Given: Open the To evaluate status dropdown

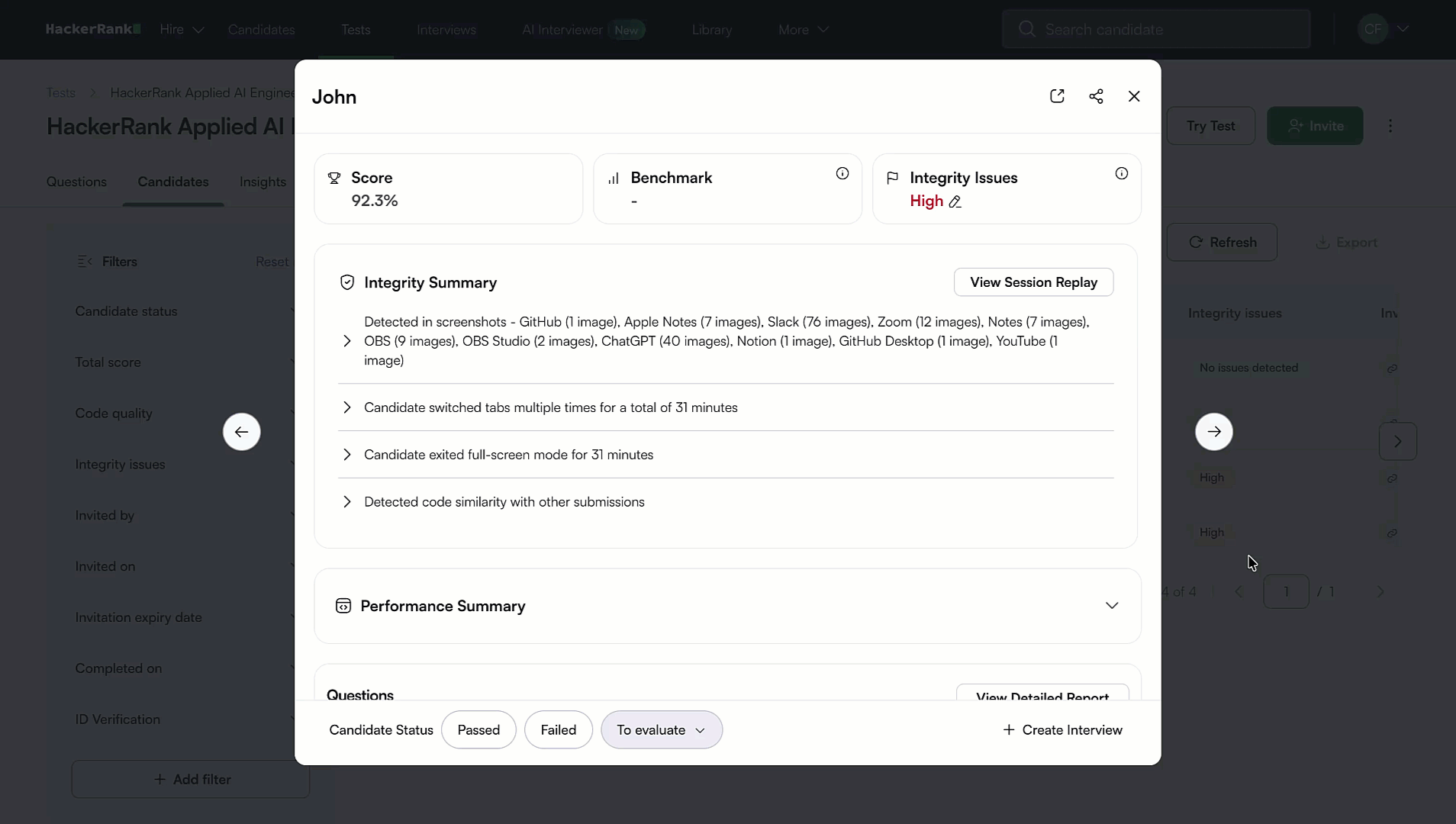Looking at the screenshot, I should pos(661,730).
